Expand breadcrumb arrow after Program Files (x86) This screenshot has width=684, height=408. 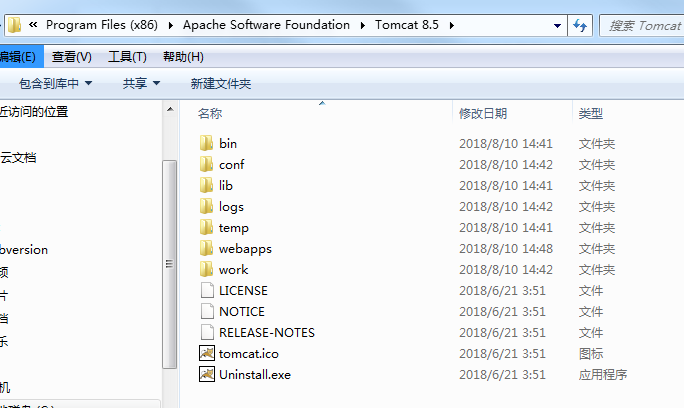coord(171,25)
